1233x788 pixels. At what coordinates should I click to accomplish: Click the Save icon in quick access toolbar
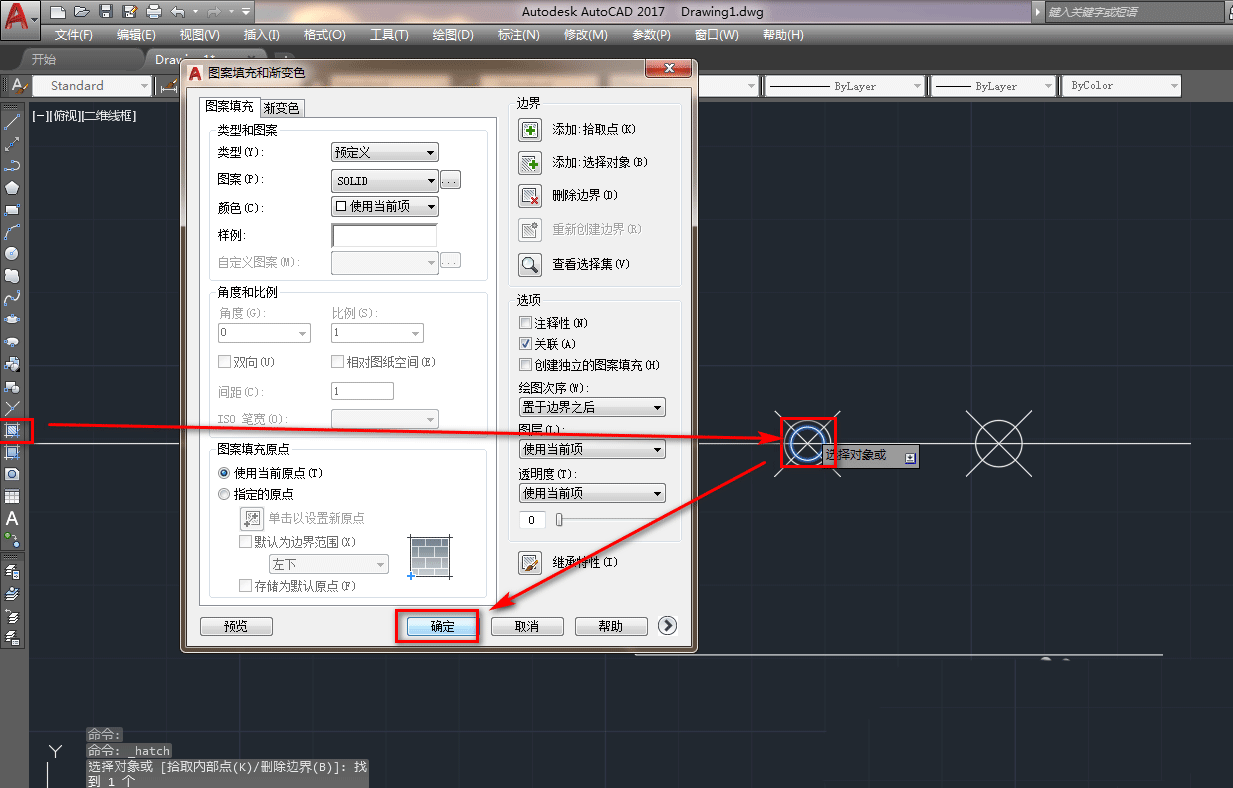coord(106,12)
